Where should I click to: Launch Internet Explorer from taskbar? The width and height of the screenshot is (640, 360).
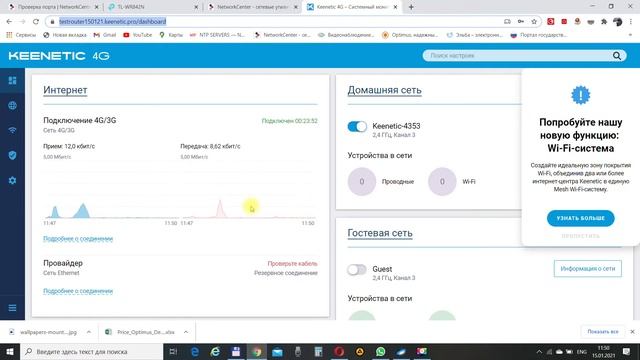click(215, 351)
